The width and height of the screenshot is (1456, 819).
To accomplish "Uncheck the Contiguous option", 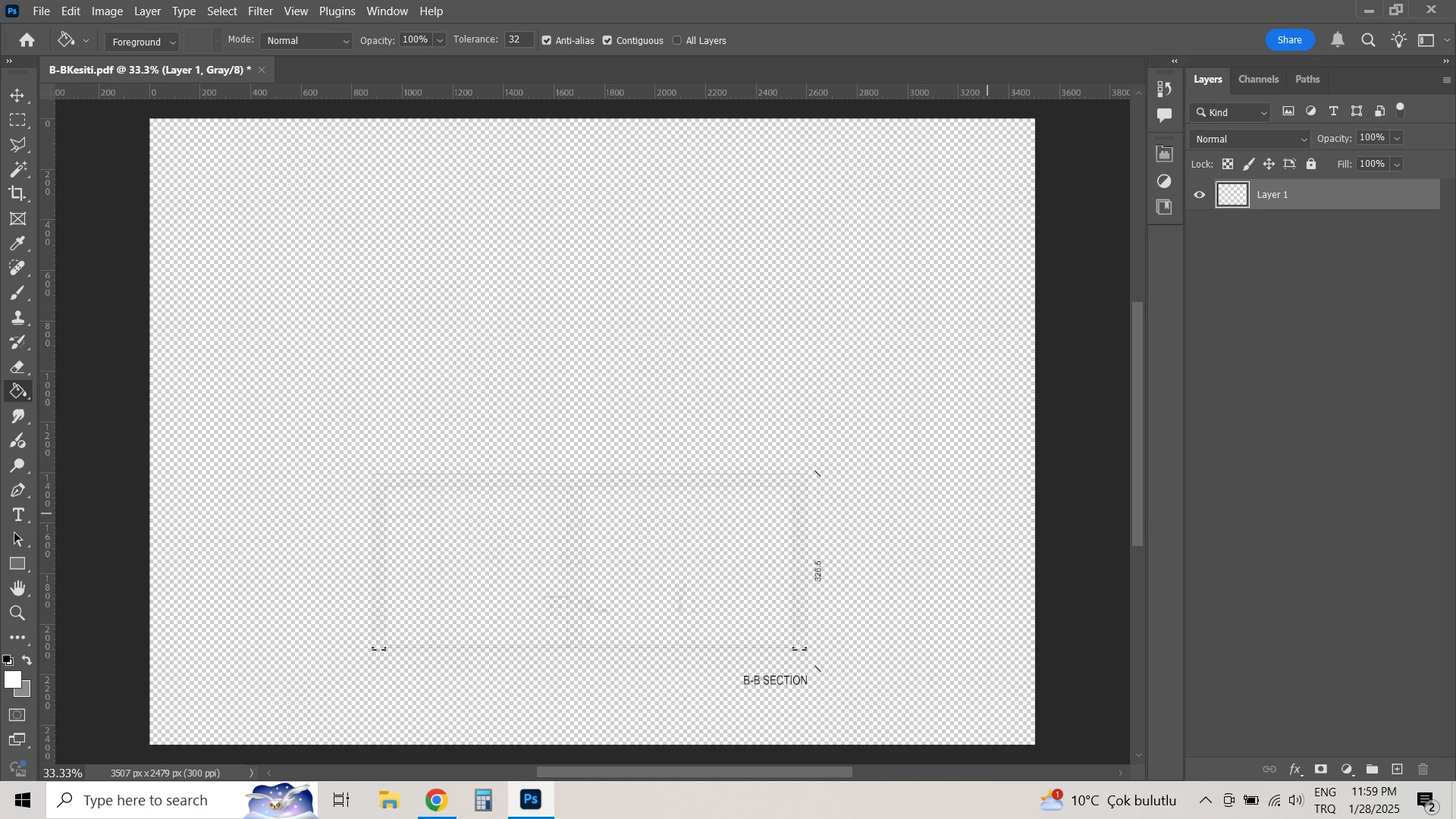I will pyautogui.click(x=607, y=41).
